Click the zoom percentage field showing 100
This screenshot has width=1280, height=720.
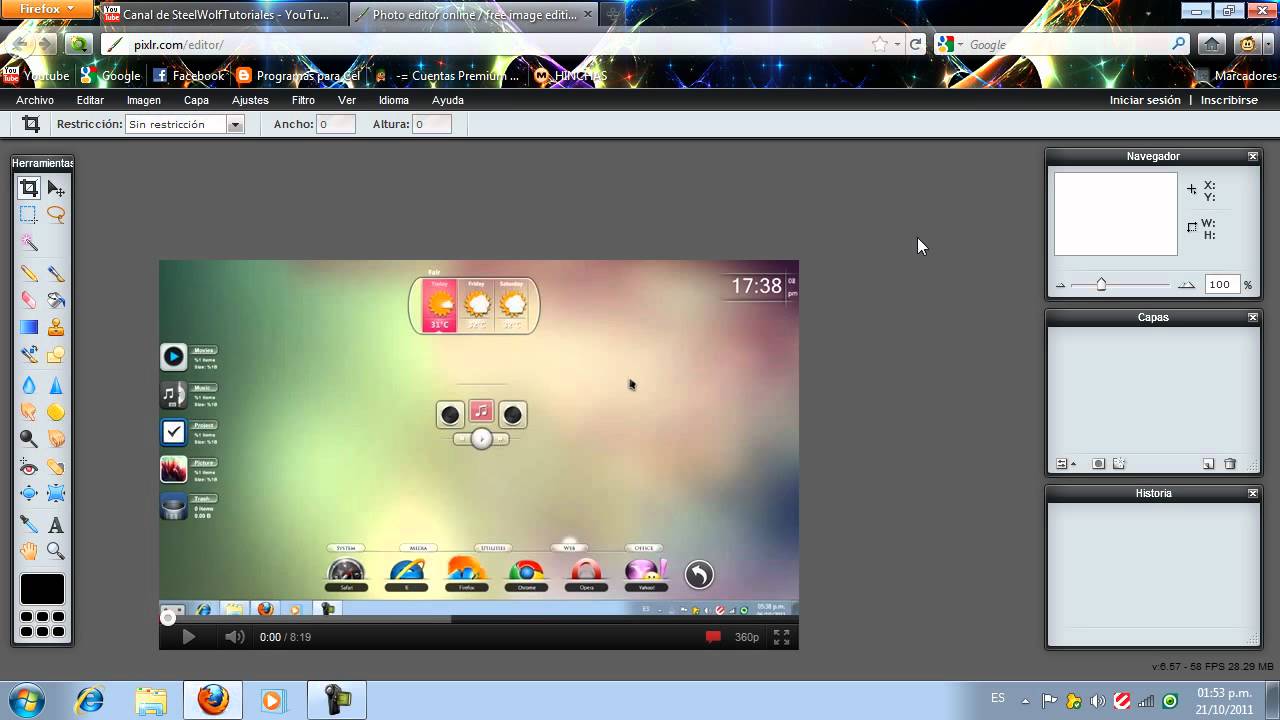pyautogui.click(x=1222, y=285)
